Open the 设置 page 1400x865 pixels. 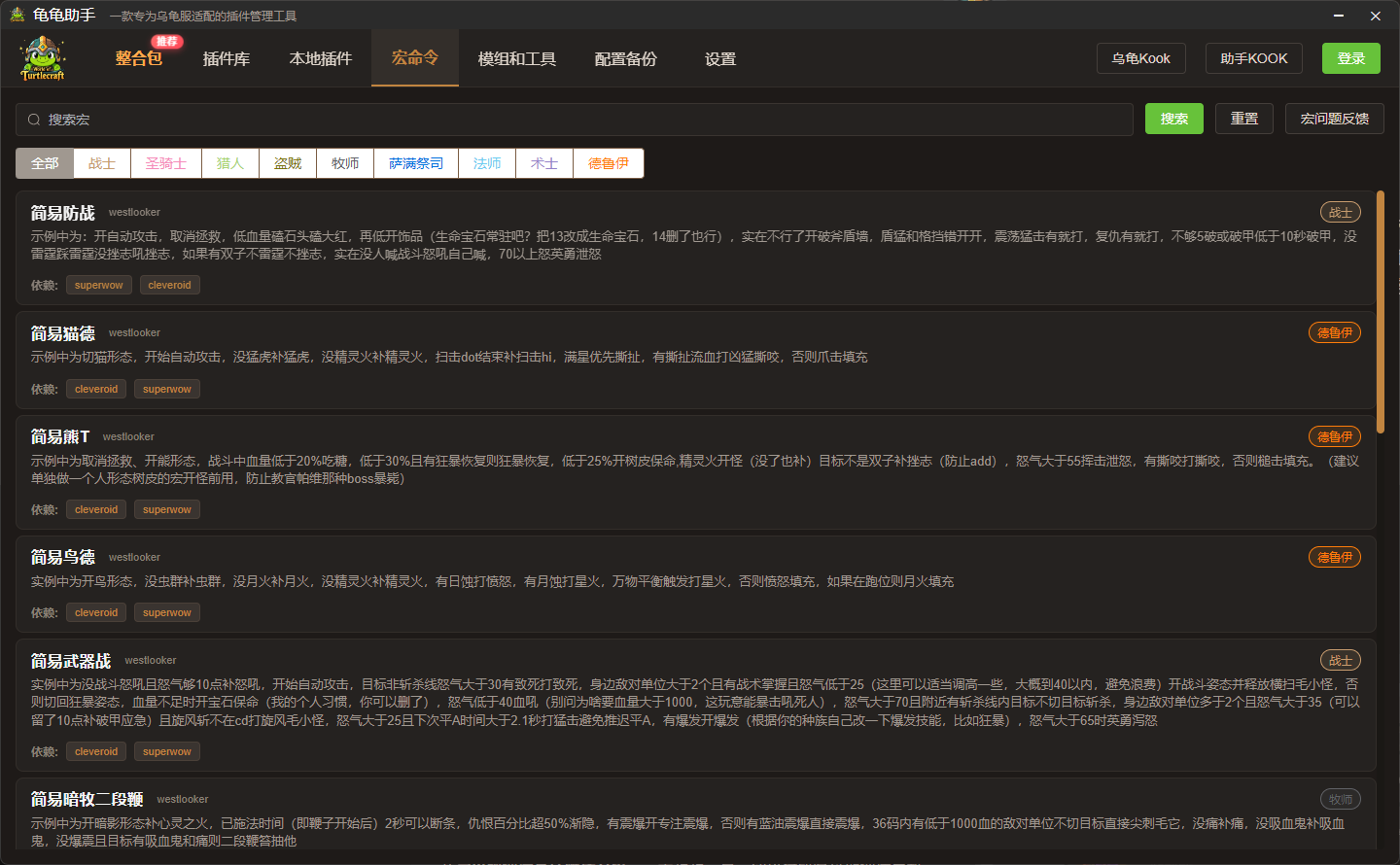[719, 58]
